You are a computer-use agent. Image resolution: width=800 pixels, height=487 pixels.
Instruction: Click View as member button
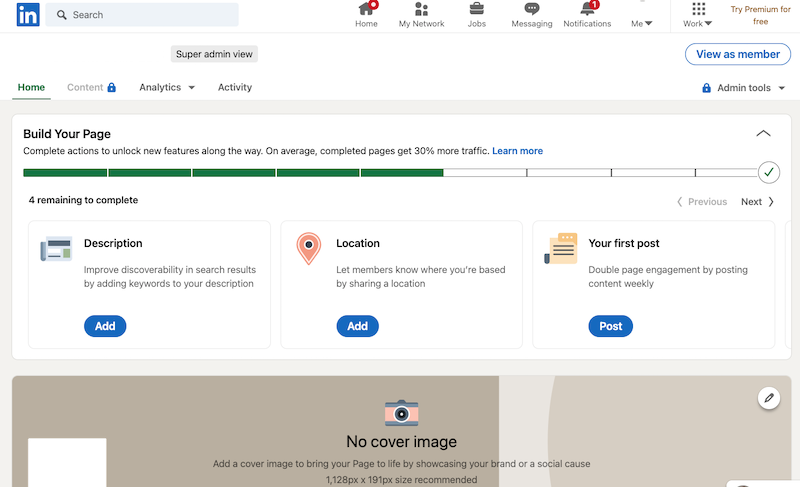point(738,54)
